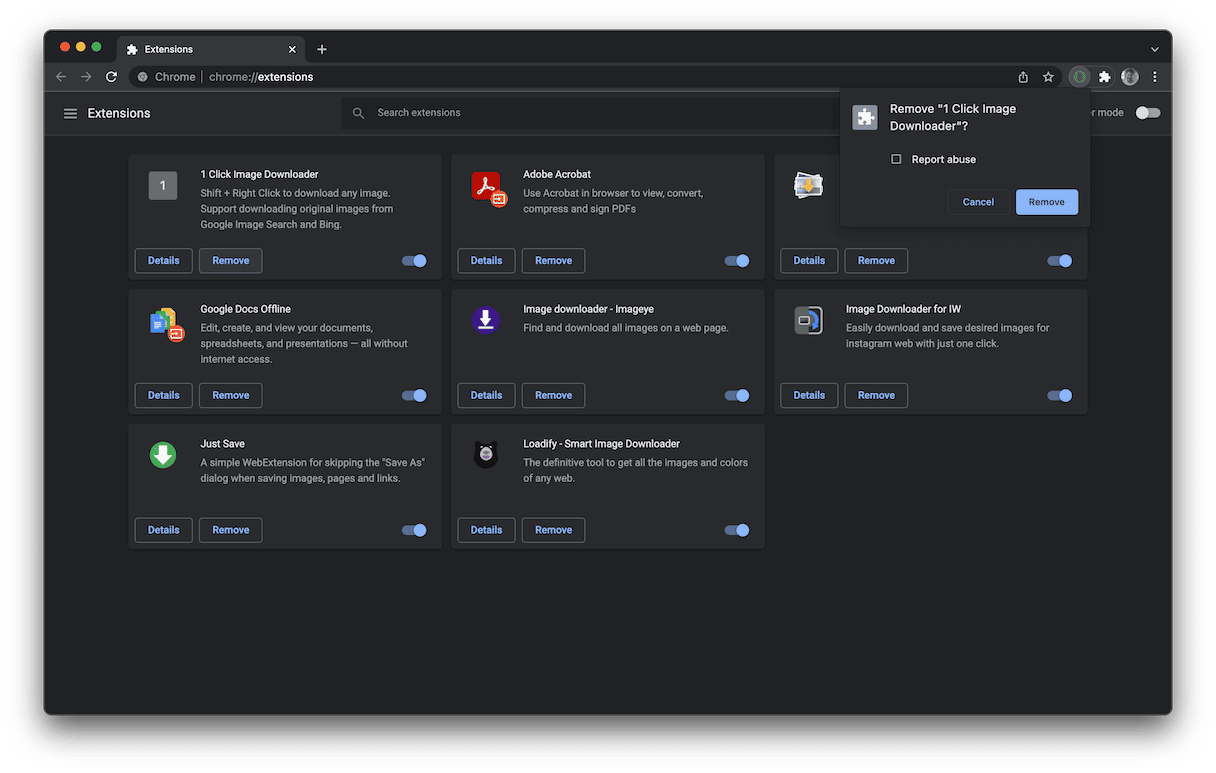
Task: Click the Google Docs Offline icon
Action: coord(166,323)
